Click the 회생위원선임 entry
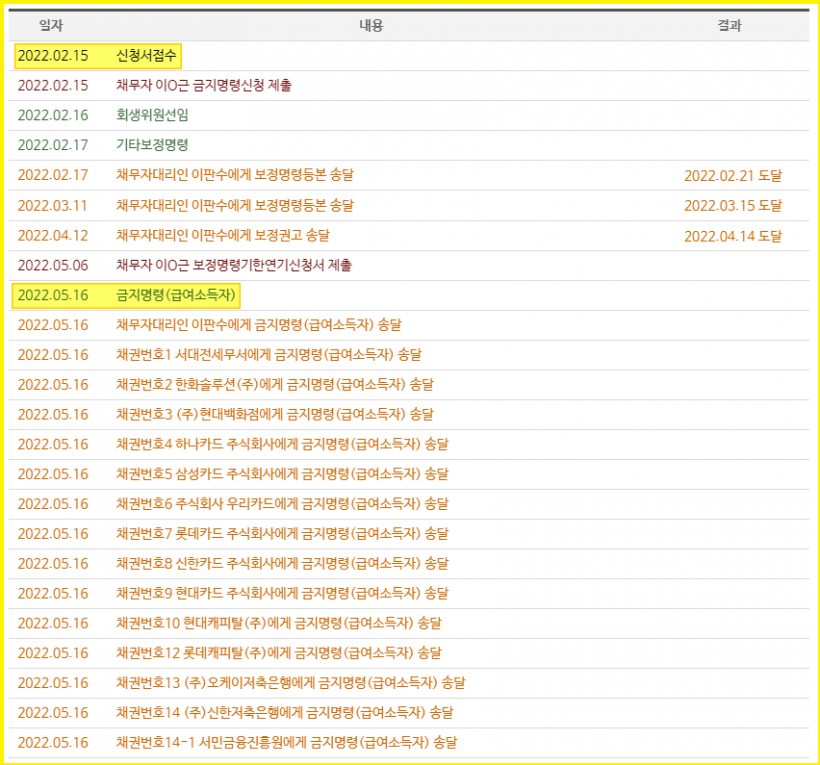Image resolution: width=820 pixels, height=765 pixels. 152,115
